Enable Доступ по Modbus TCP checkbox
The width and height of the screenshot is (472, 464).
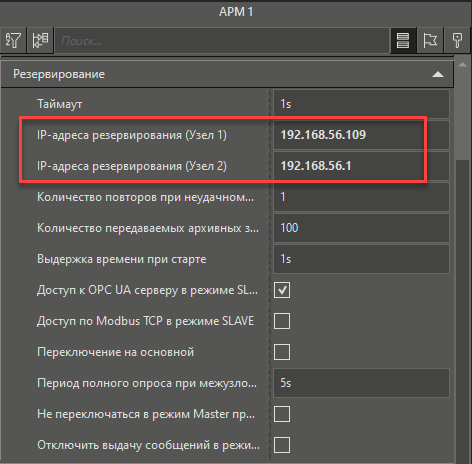282,321
